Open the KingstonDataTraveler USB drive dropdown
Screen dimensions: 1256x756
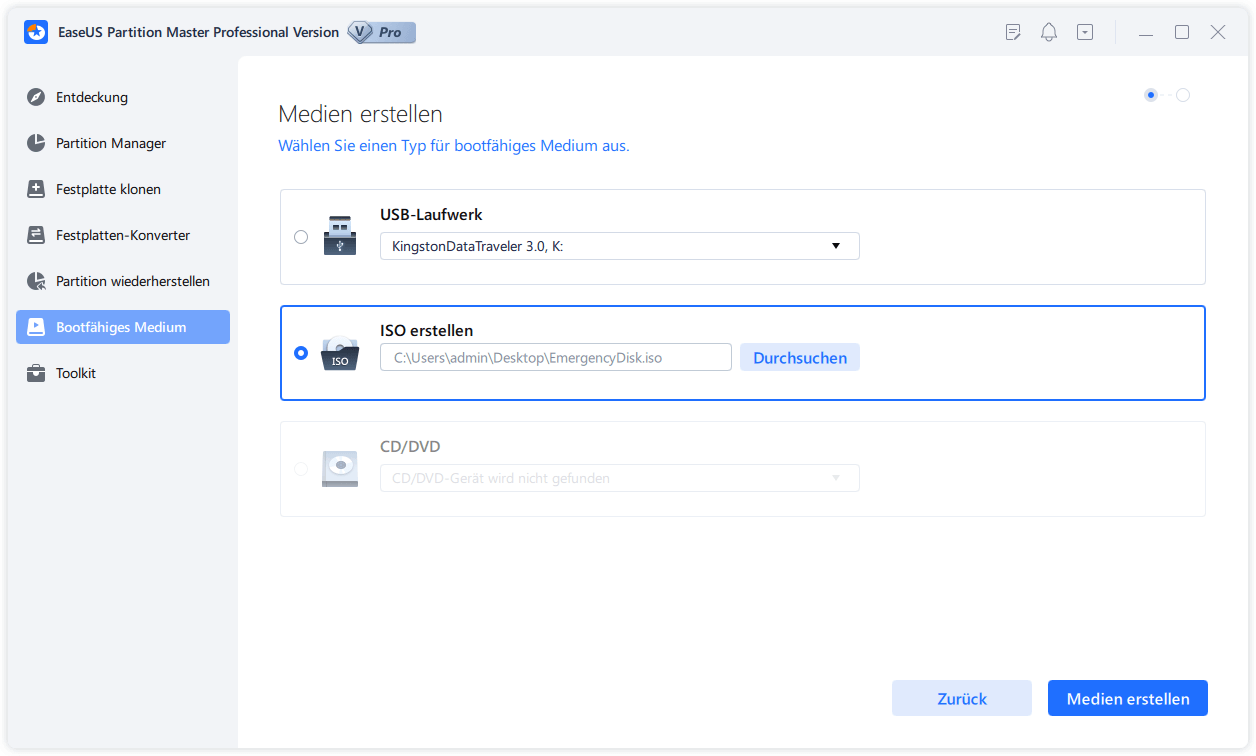pyautogui.click(x=620, y=246)
